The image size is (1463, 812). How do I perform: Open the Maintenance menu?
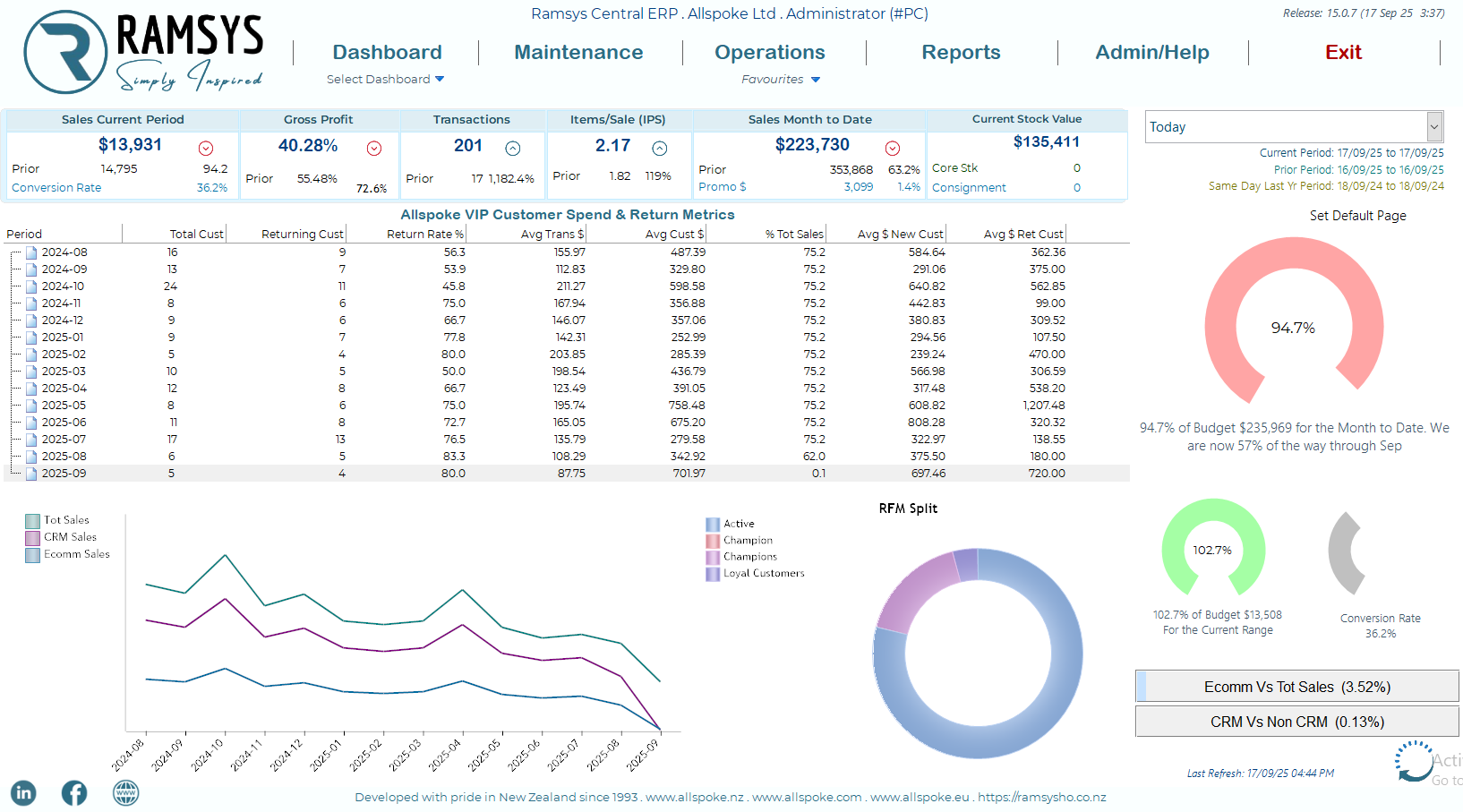[x=578, y=52]
